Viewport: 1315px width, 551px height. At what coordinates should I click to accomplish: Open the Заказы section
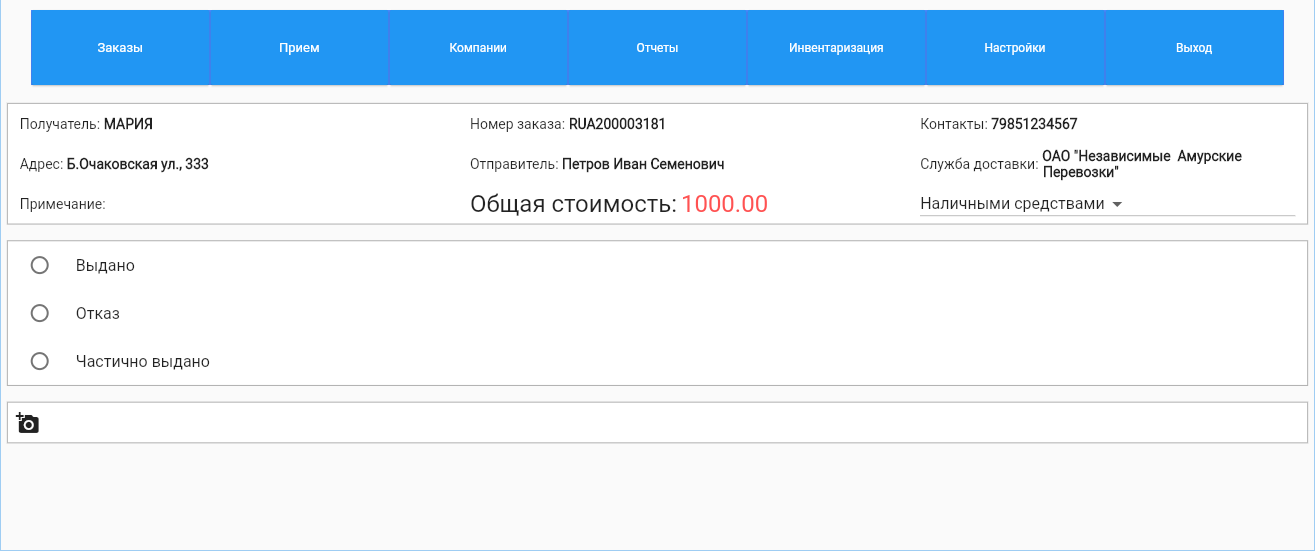pyautogui.click(x=120, y=47)
